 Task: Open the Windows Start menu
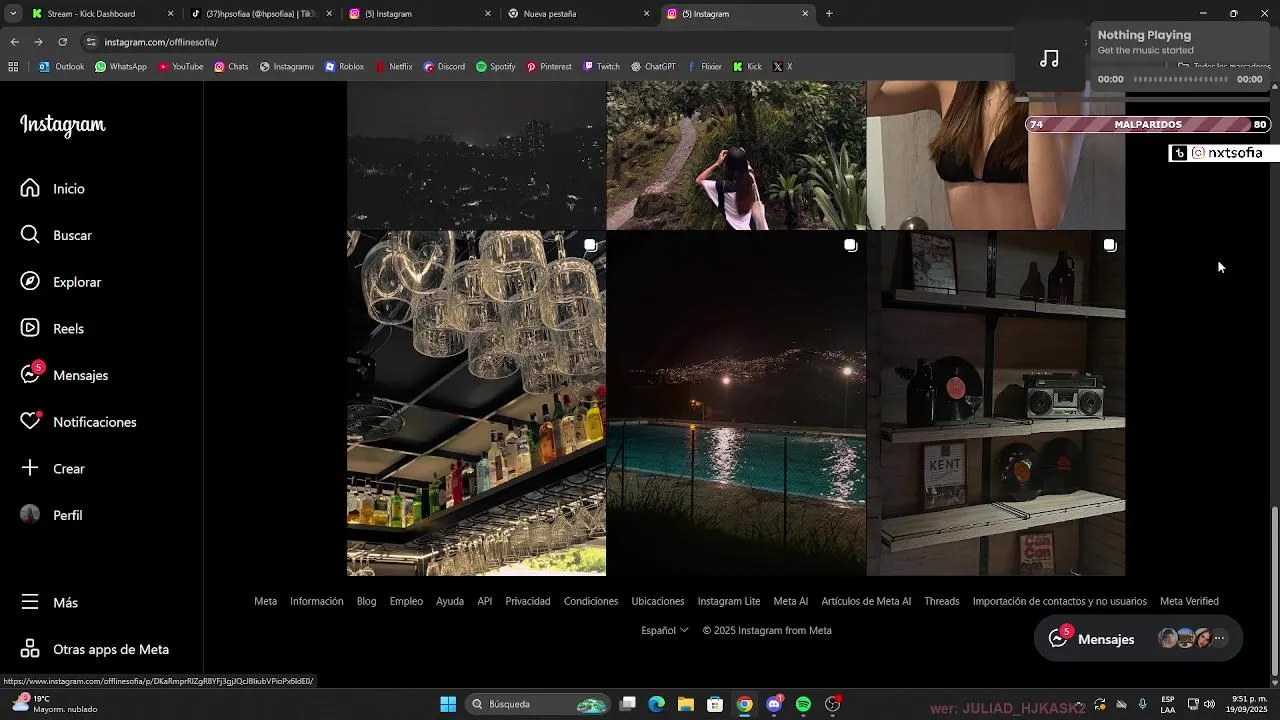point(448,704)
